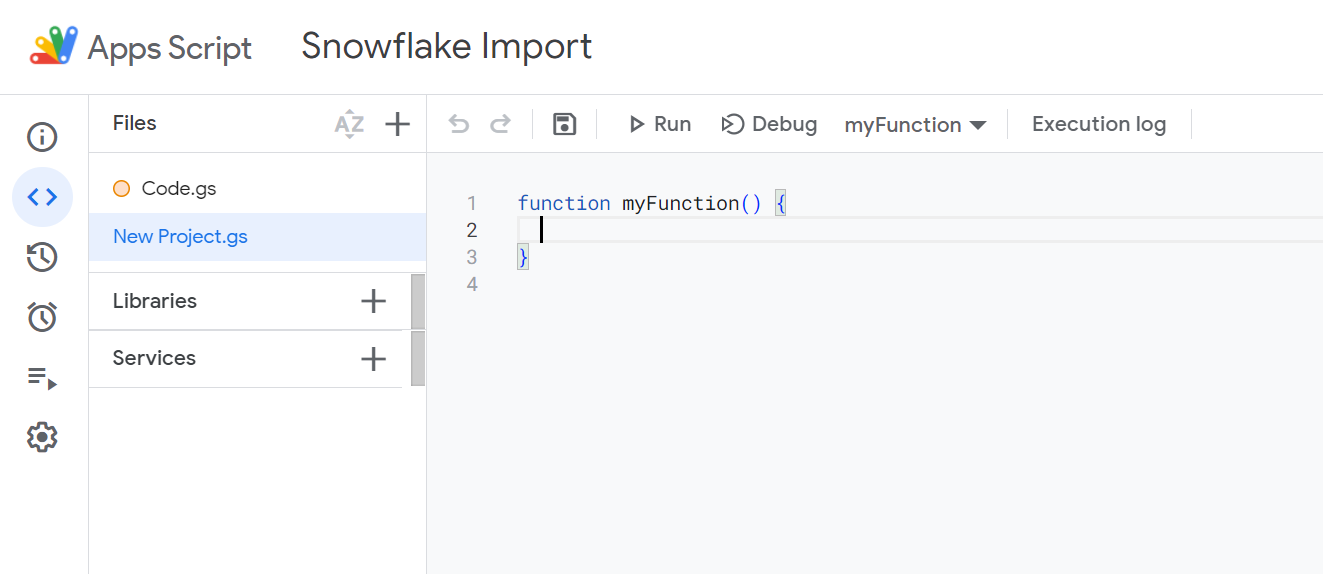Click the Redo arrow in toolbar
Viewport: 1323px width, 574px height.
[500, 124]
